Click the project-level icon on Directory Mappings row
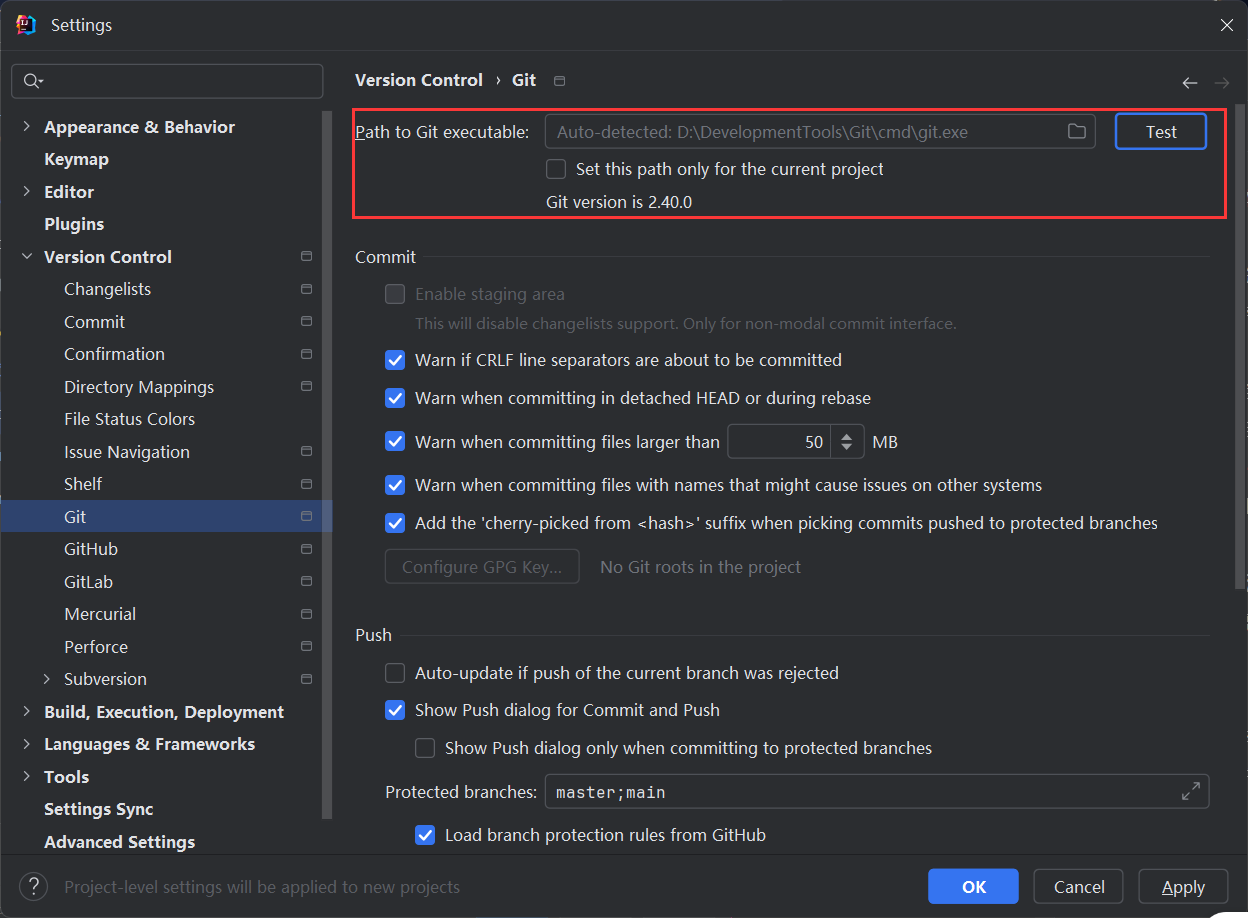The height and width of the screenshot is (918, 1248). coord(306,387)
